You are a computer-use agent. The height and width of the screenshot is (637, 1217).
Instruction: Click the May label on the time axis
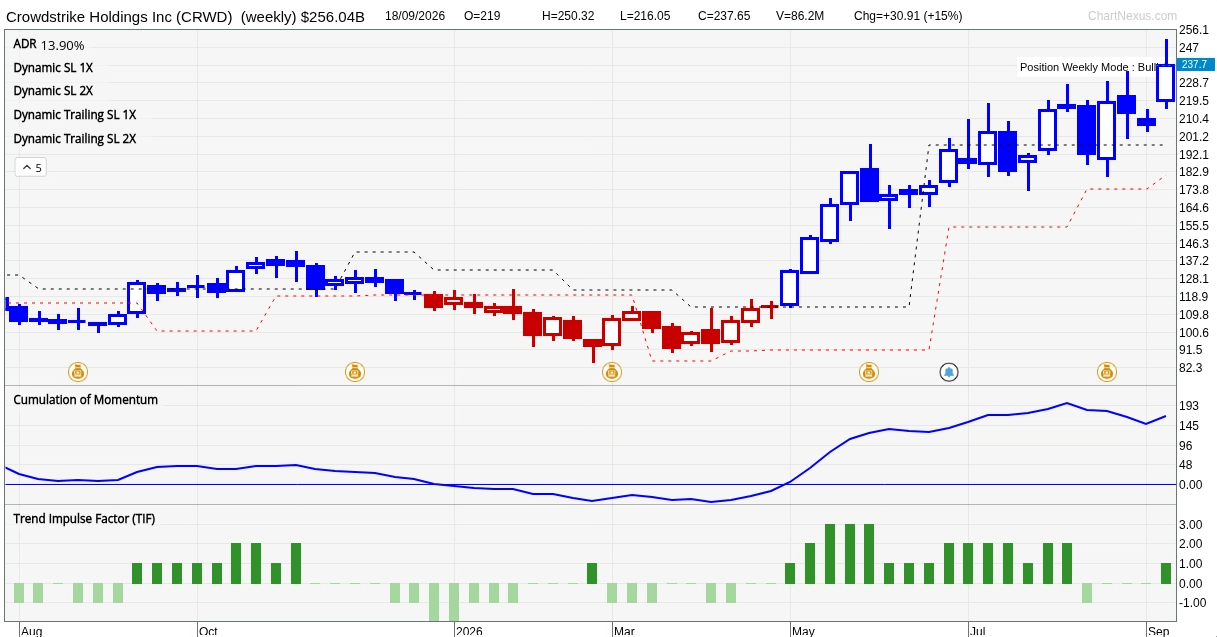click(803, 631)
